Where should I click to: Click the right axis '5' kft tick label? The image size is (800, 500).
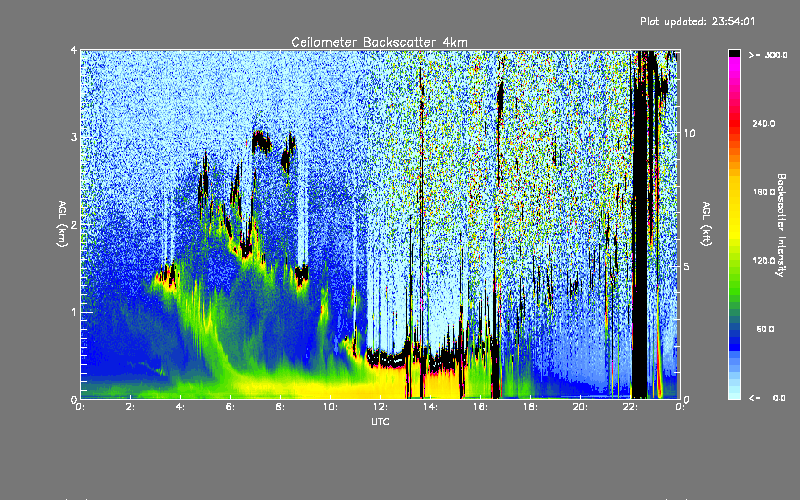[x=686, y=267]
